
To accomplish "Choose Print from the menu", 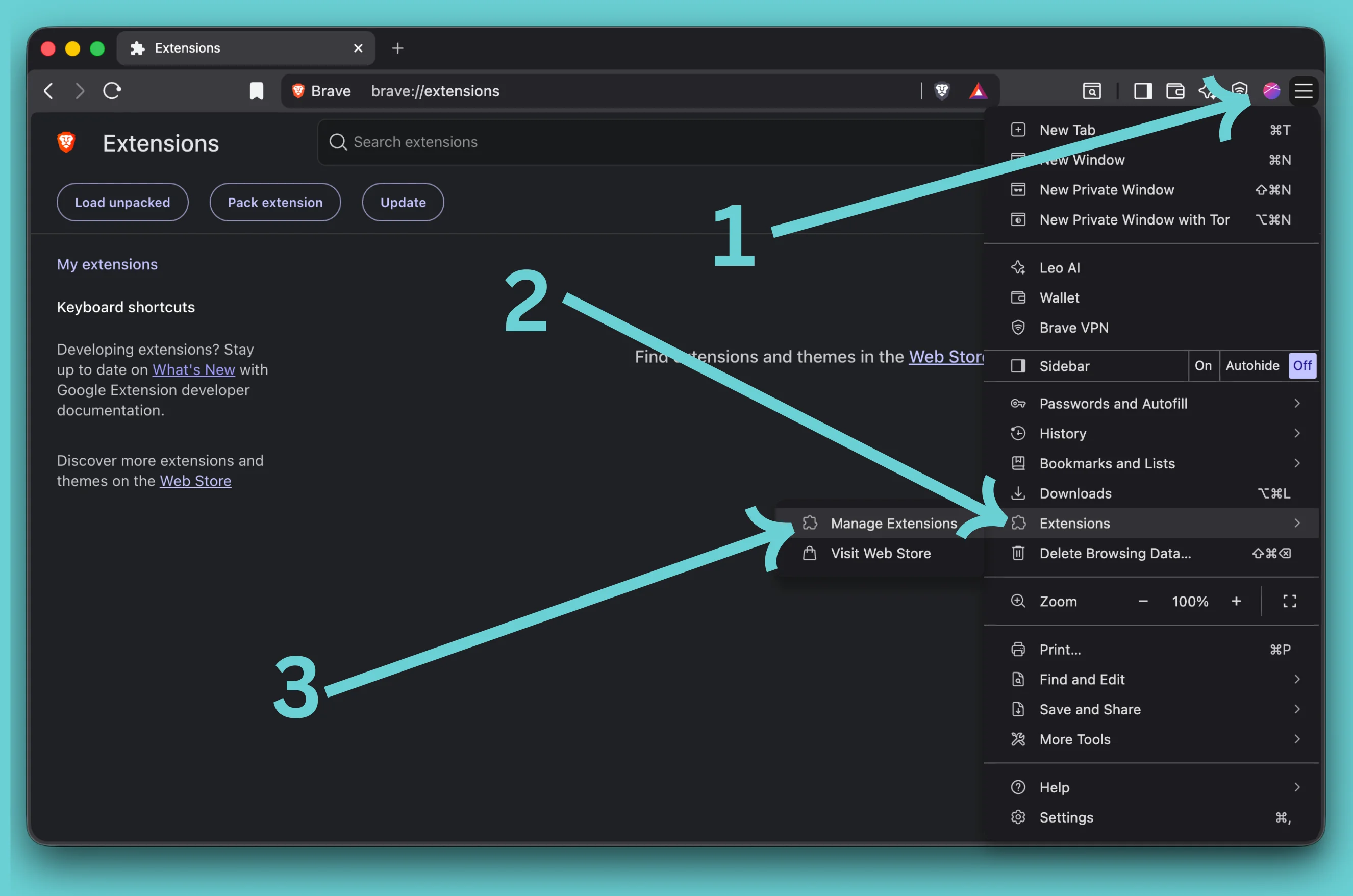I will tap(1151, 650).
